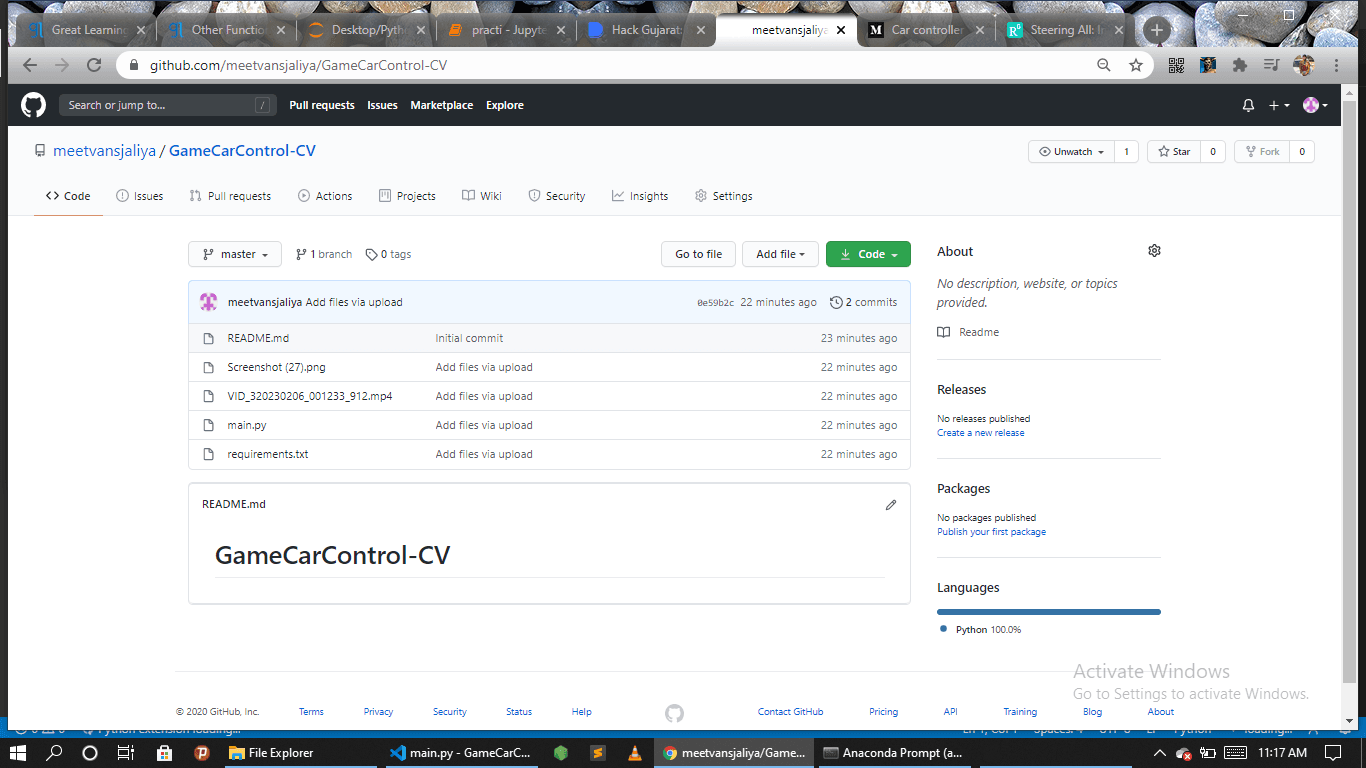
Task: Open the green Code dropdown
Action: tap(868, 254)
